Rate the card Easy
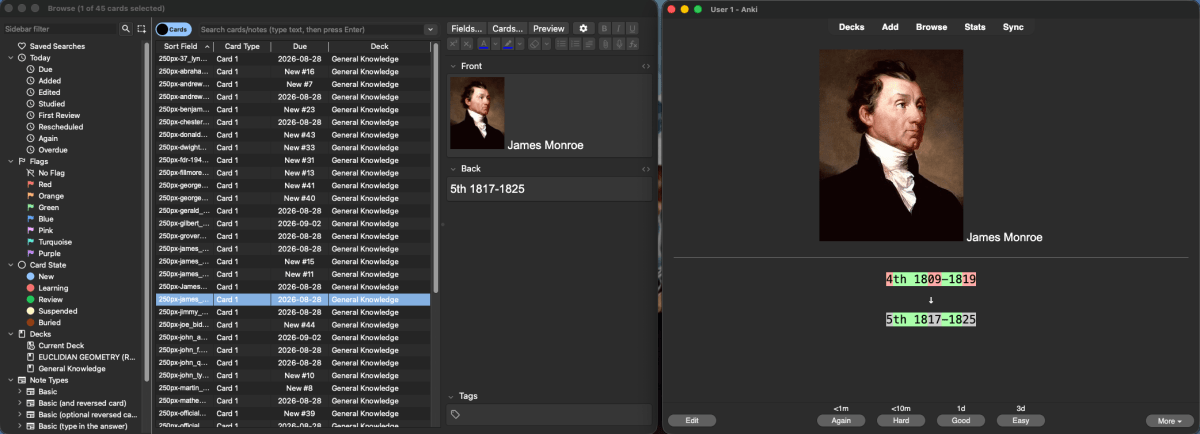 pyautogui.click(x=1021, y=421)
